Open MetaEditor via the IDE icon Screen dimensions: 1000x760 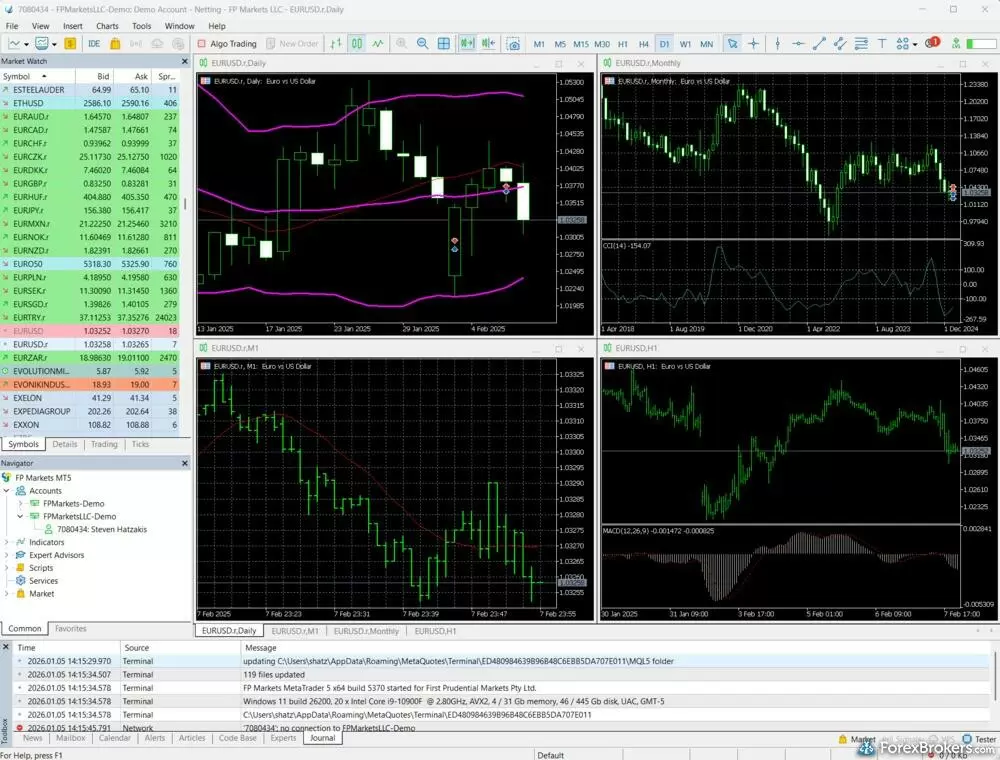92,43
